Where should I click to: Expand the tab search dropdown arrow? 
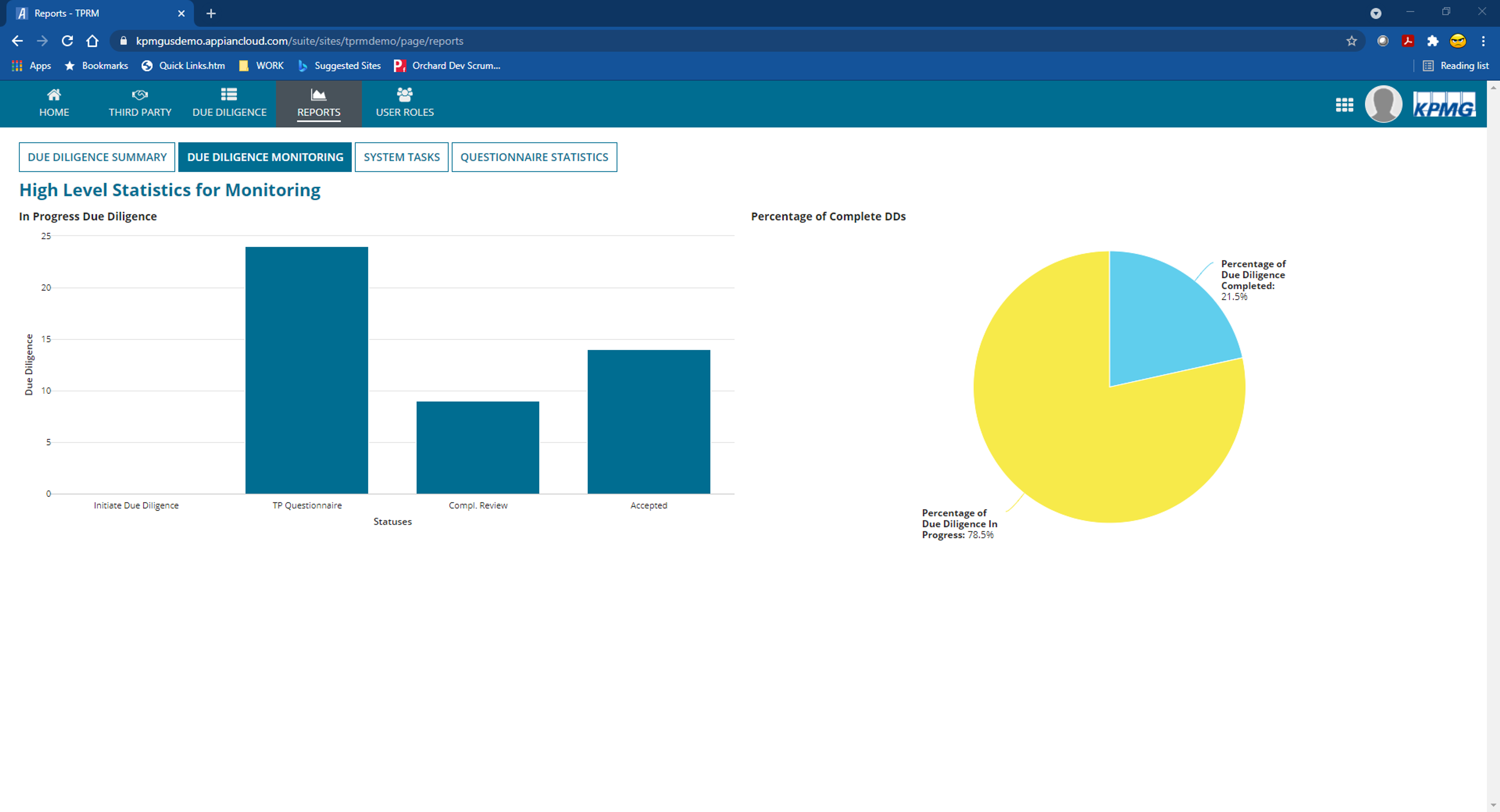[x=1376, y=13]
